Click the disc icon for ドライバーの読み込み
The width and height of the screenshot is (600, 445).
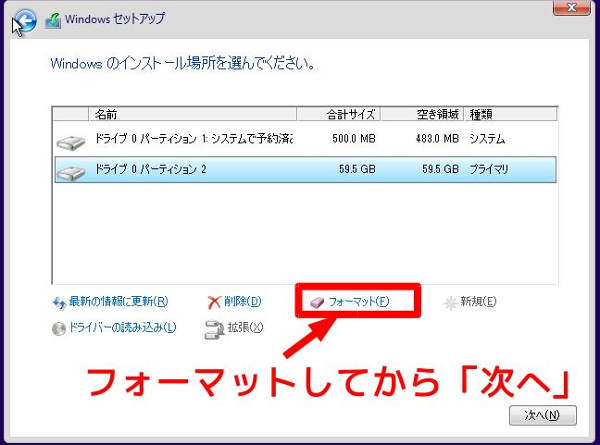59,328
